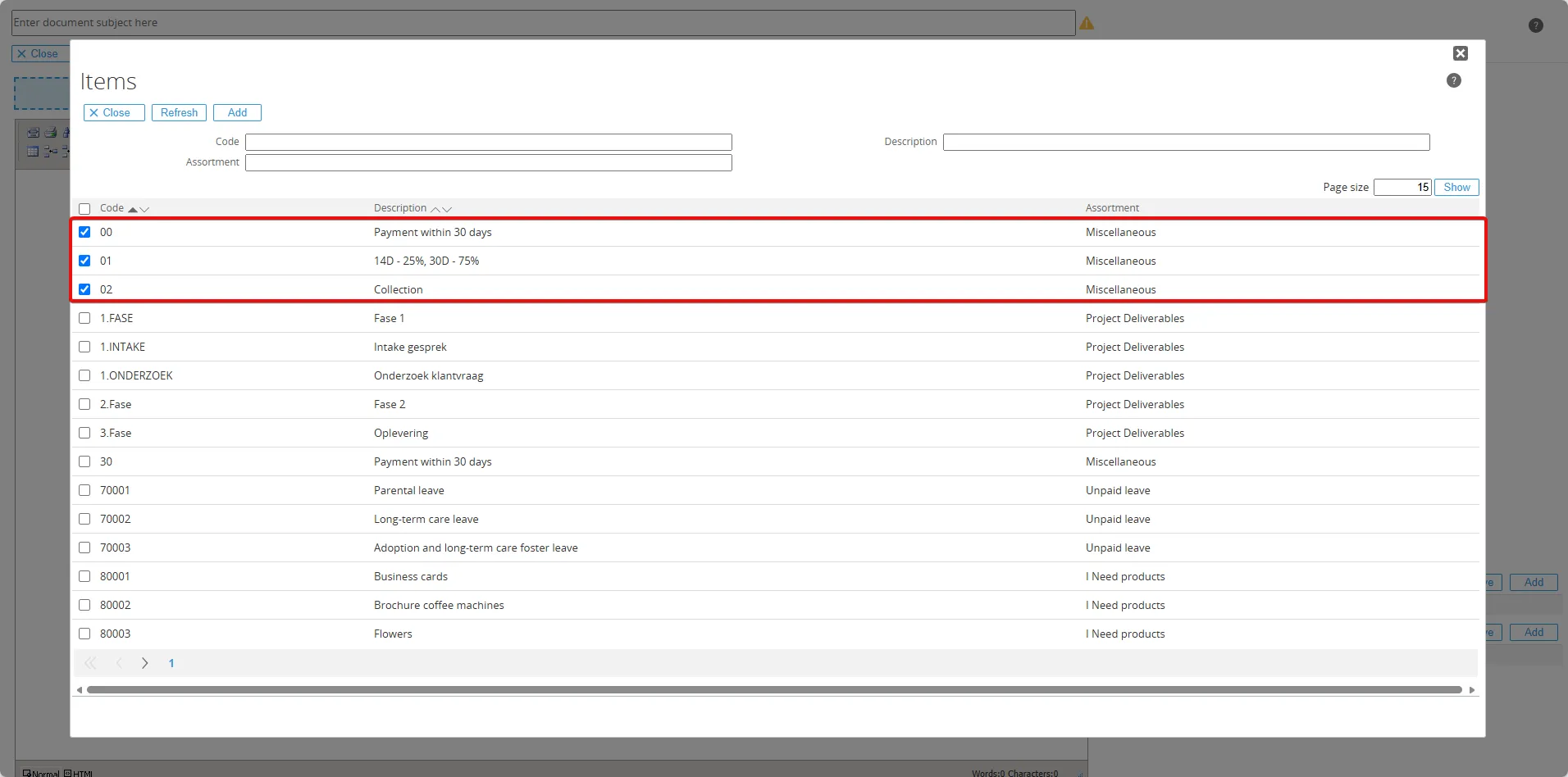Sort the Description column ascending
Image resolution: width=1568 pixels, height=777 pixels.
[x=436, y=209]
